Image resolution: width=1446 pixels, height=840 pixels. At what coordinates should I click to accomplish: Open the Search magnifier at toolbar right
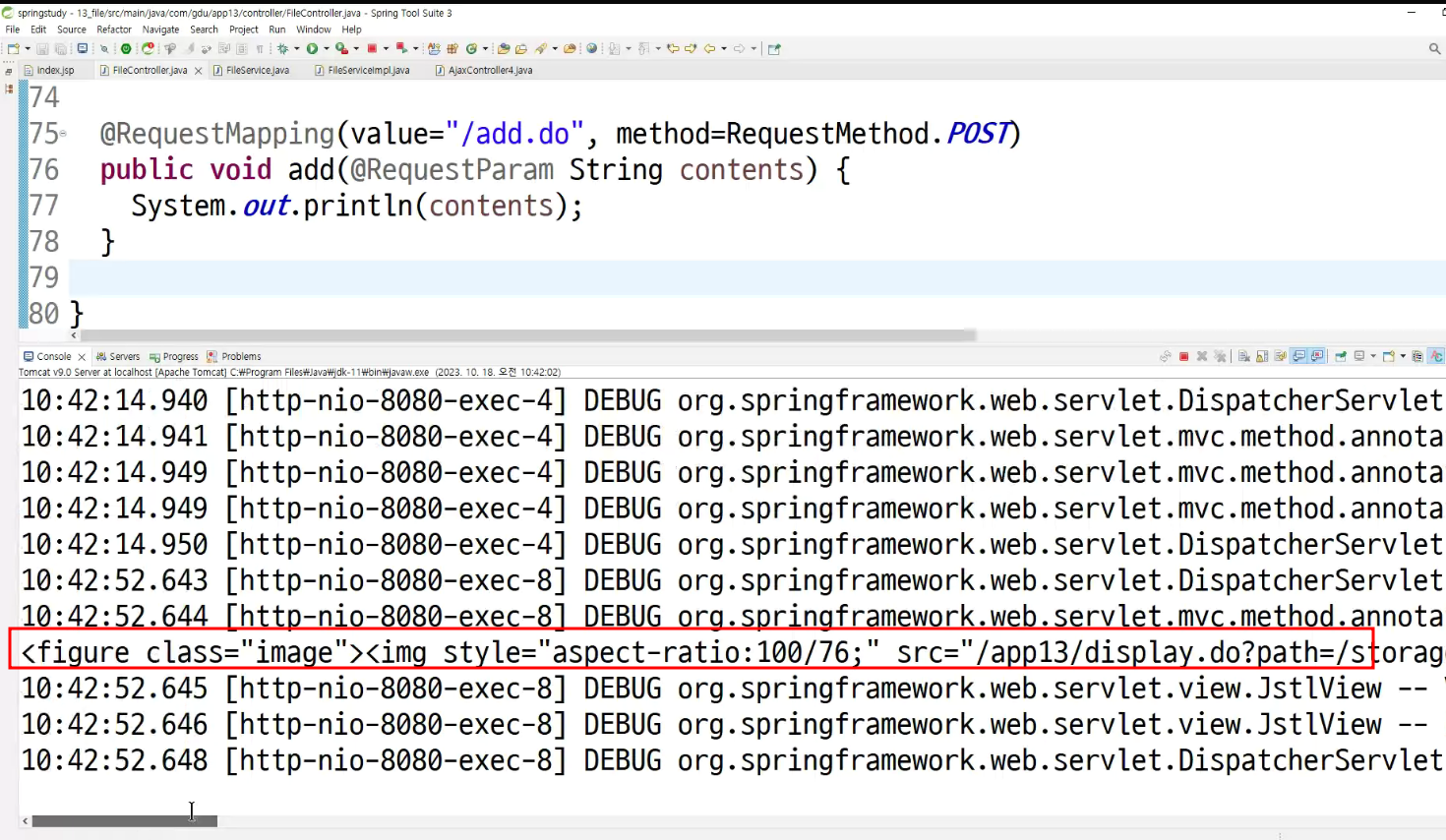[1434, 48]
